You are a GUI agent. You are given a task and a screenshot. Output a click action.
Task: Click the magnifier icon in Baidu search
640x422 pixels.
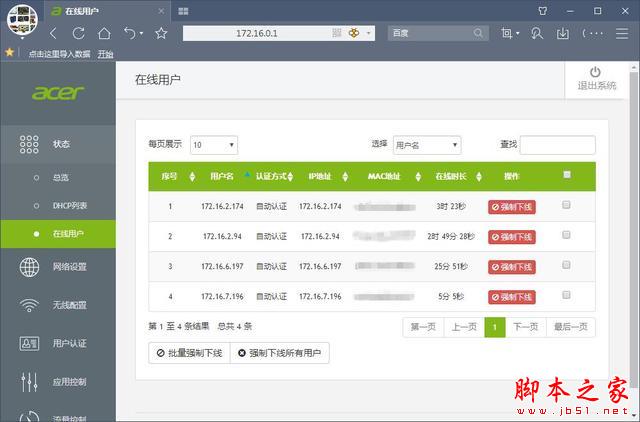(x=478, y=33)
